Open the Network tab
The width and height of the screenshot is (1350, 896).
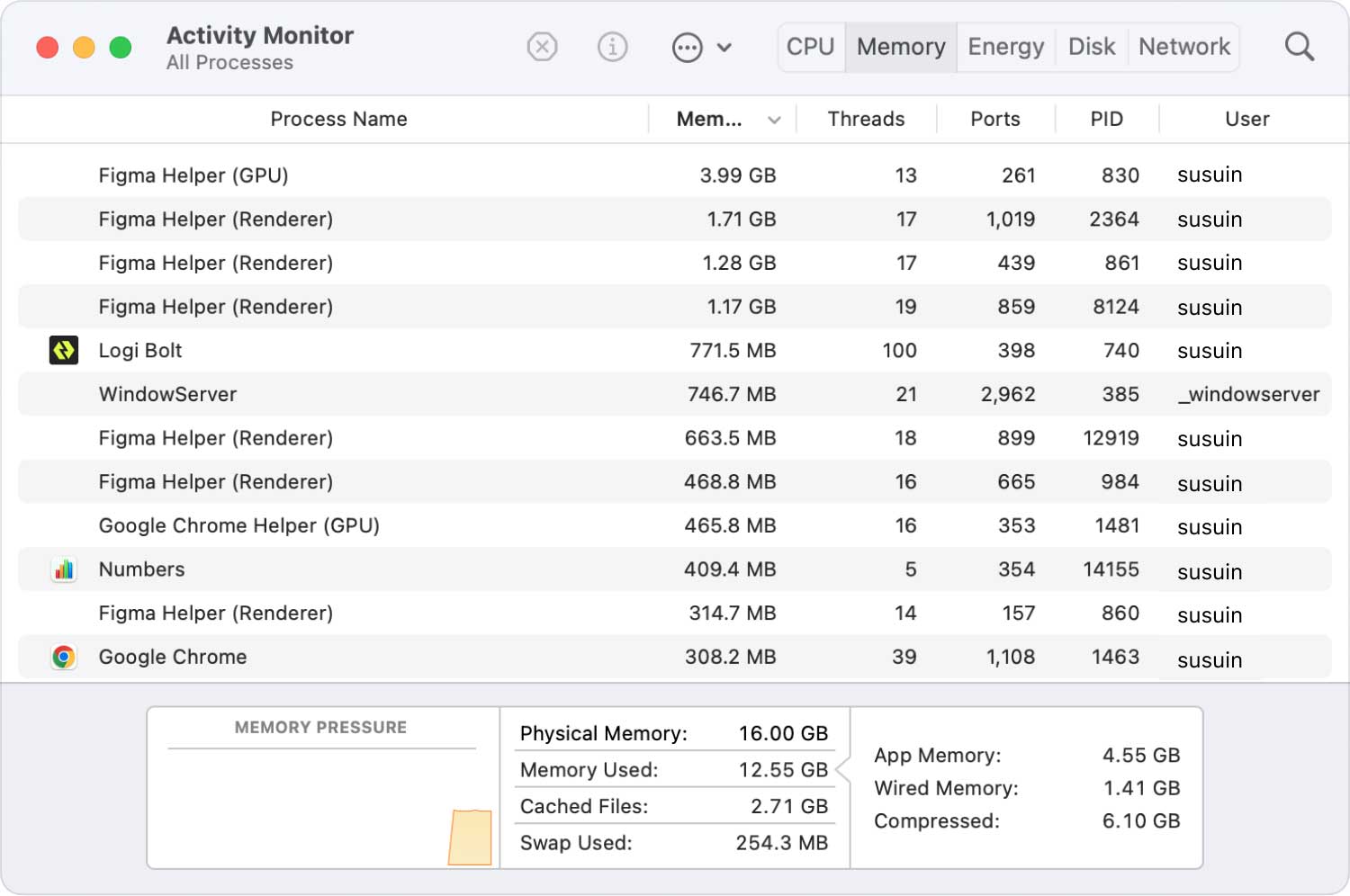tap(1183, 47)
